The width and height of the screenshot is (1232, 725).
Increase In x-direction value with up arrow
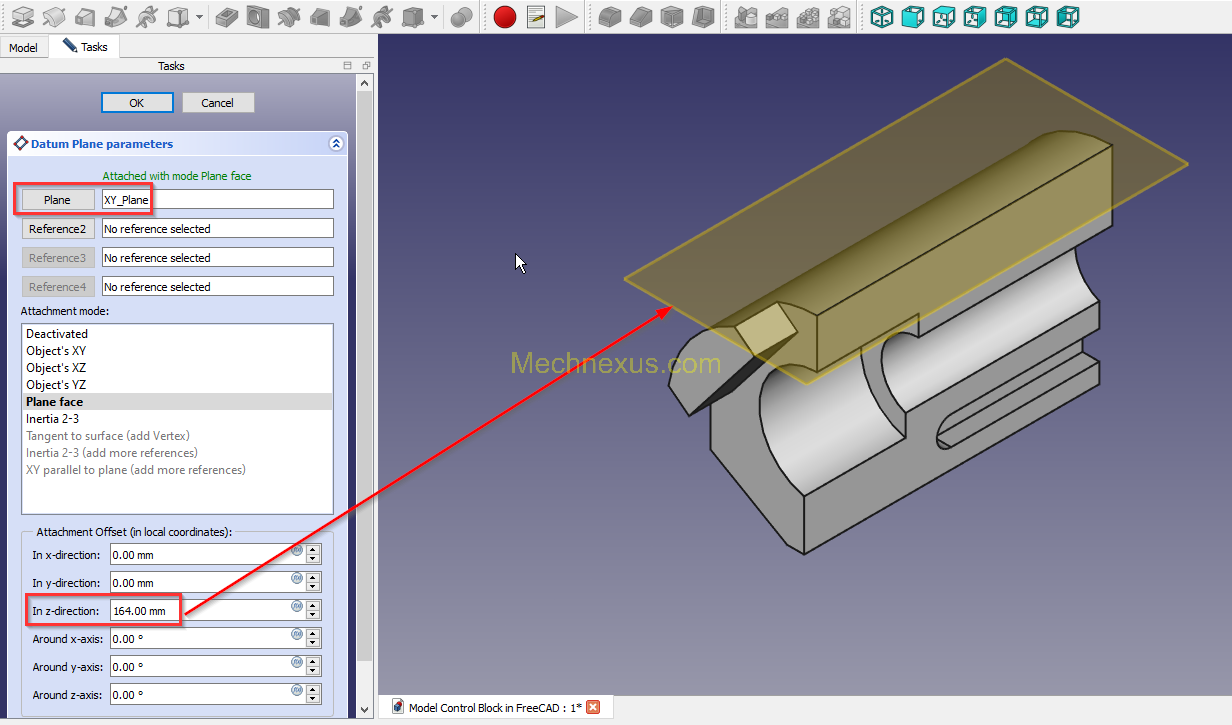(x=313, y=549)
